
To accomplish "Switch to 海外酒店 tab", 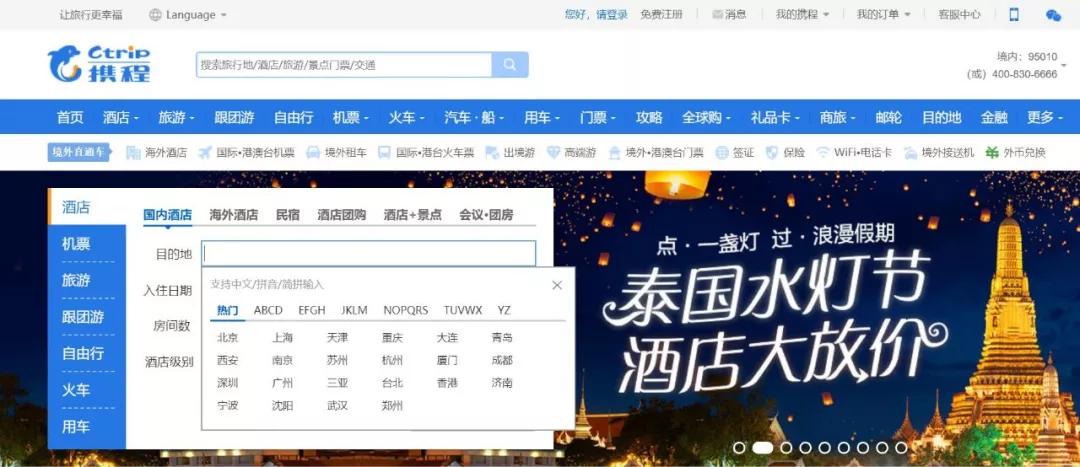I will [x=233, y=215].
